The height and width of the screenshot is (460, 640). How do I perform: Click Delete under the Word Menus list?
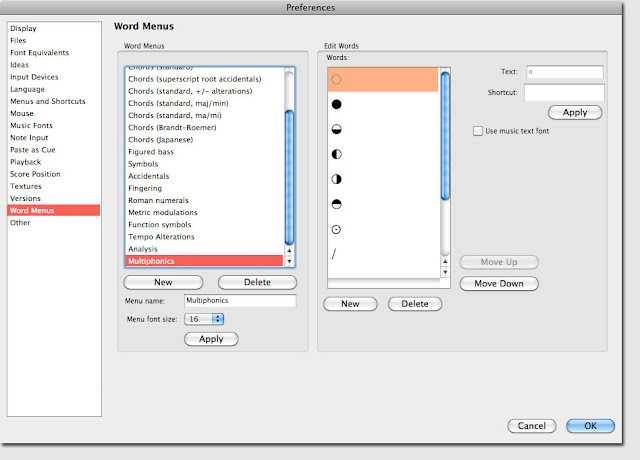tap(257, 282)
